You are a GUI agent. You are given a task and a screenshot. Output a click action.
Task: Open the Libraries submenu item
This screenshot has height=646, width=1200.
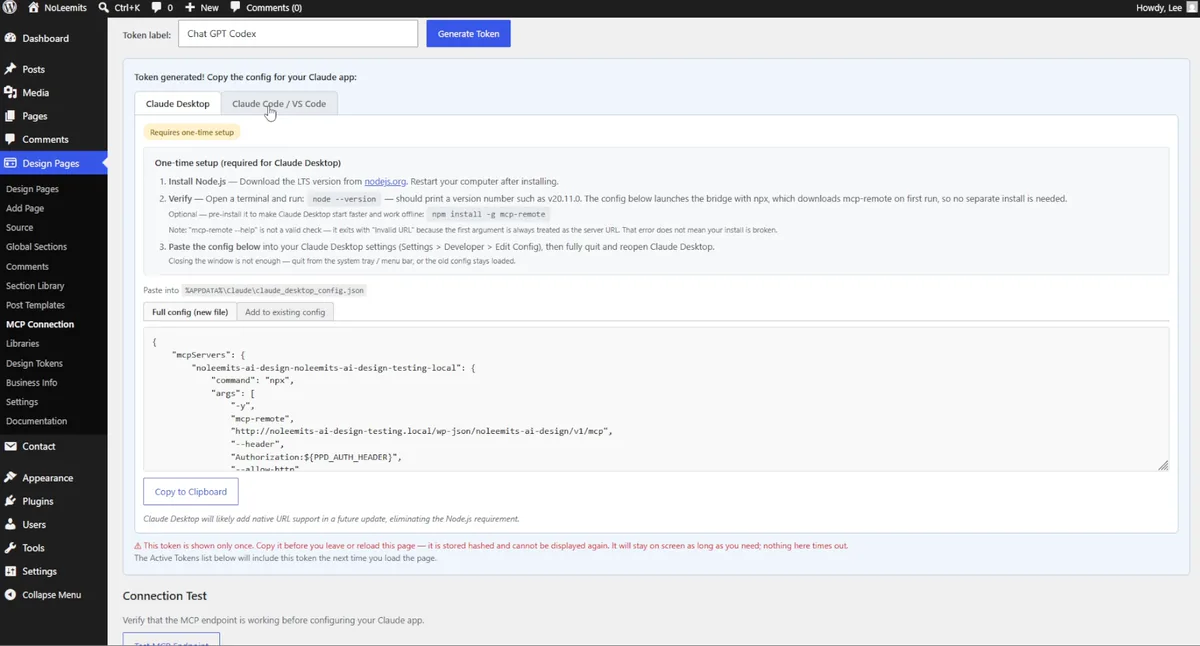click(23, 343)
